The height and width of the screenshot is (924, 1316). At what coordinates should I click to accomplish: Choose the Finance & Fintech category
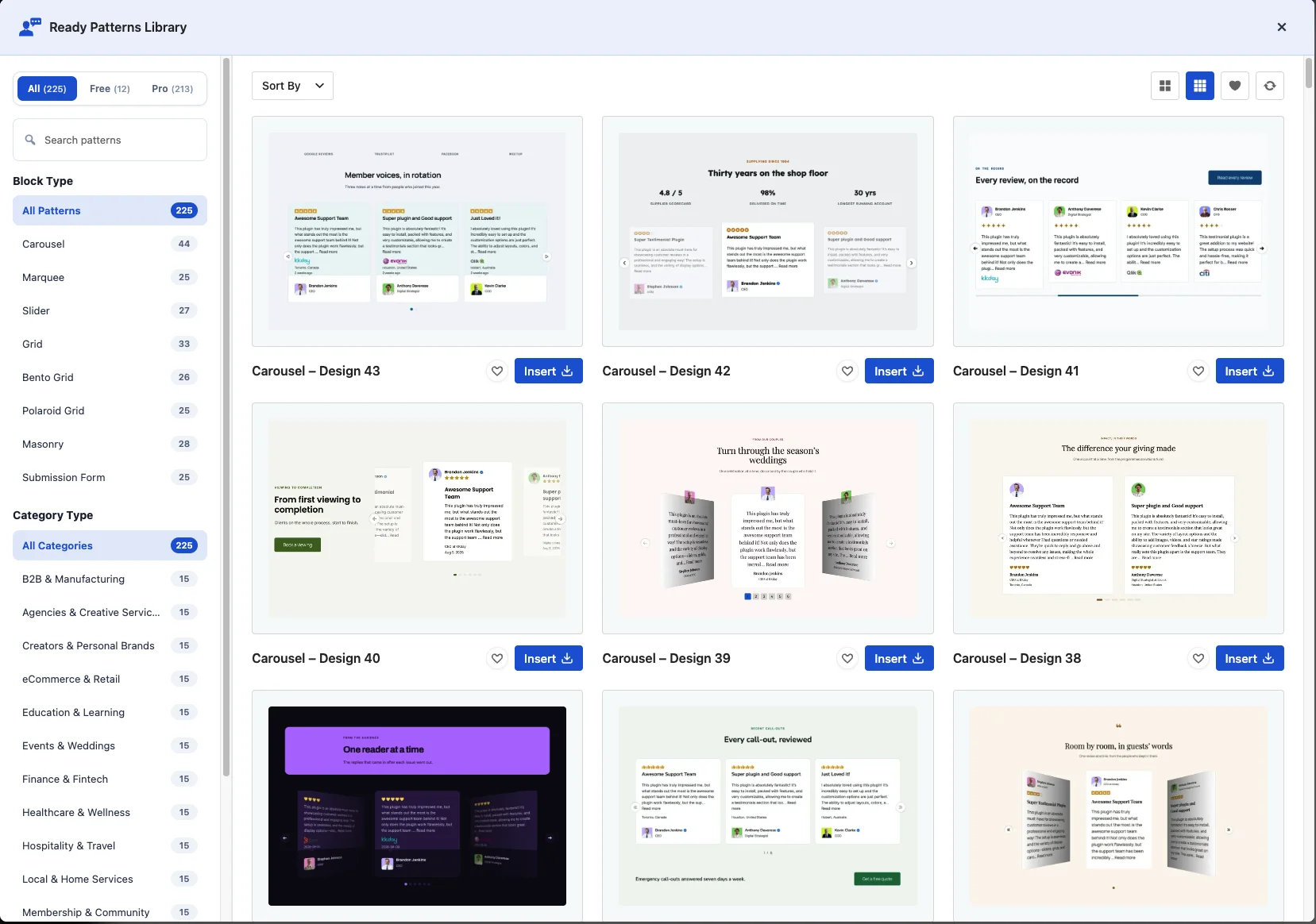pyautogui.click(x=110, y=779)
